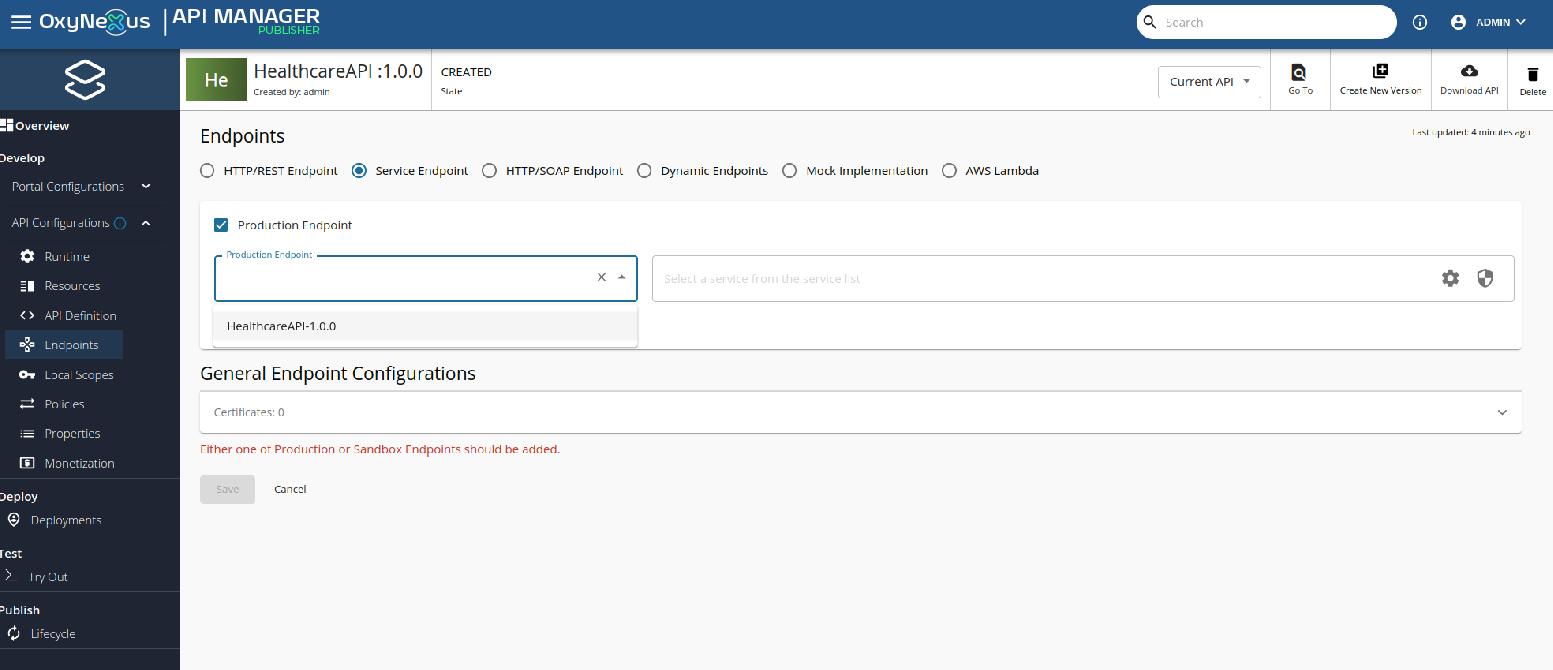Select HTTP/SOAP Endpoint radio button

pyautogui.click(x=489, y=170)
